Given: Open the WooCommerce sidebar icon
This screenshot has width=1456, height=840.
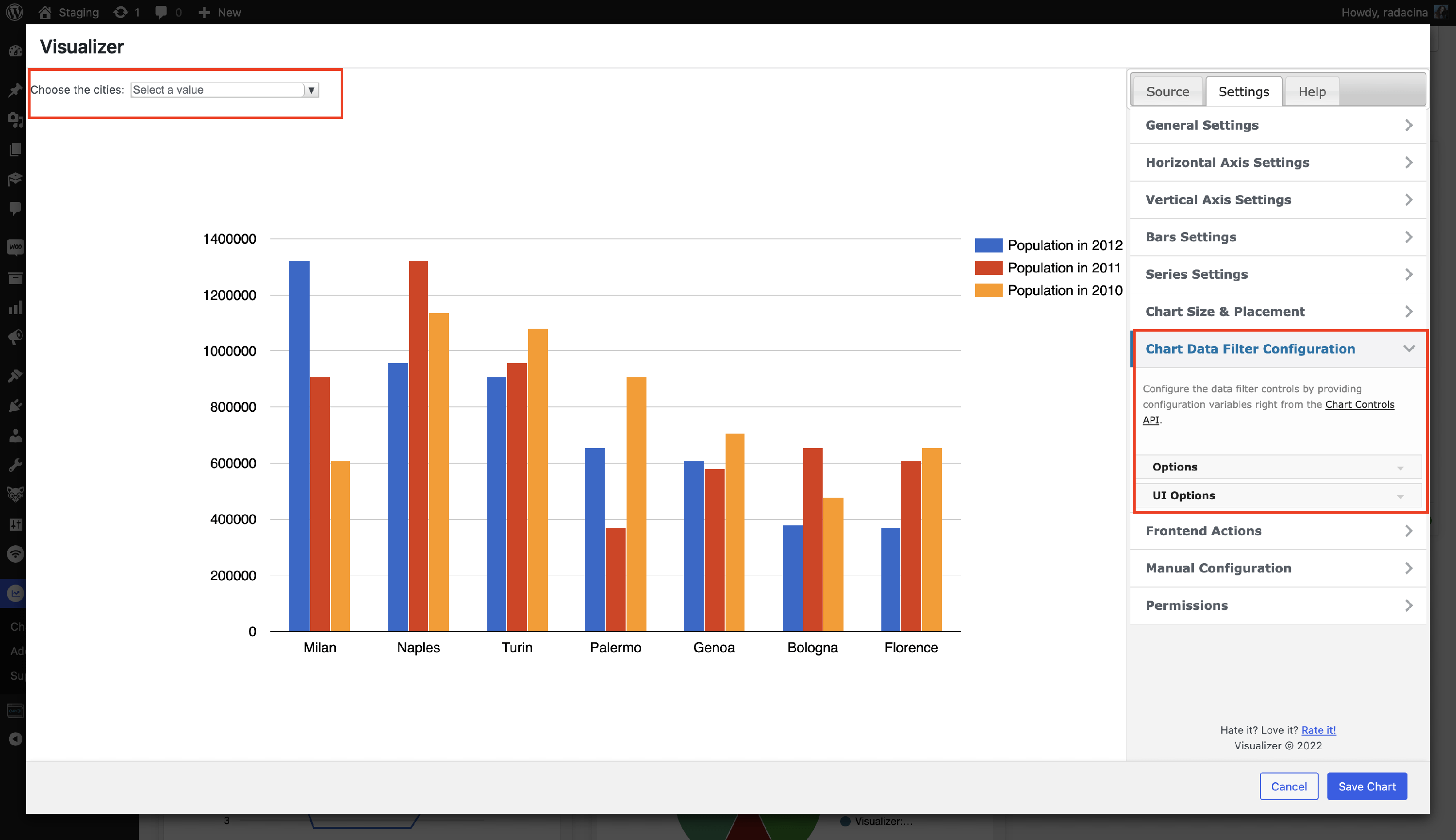Looking at the screenshot, I should (x=16, y=247).
